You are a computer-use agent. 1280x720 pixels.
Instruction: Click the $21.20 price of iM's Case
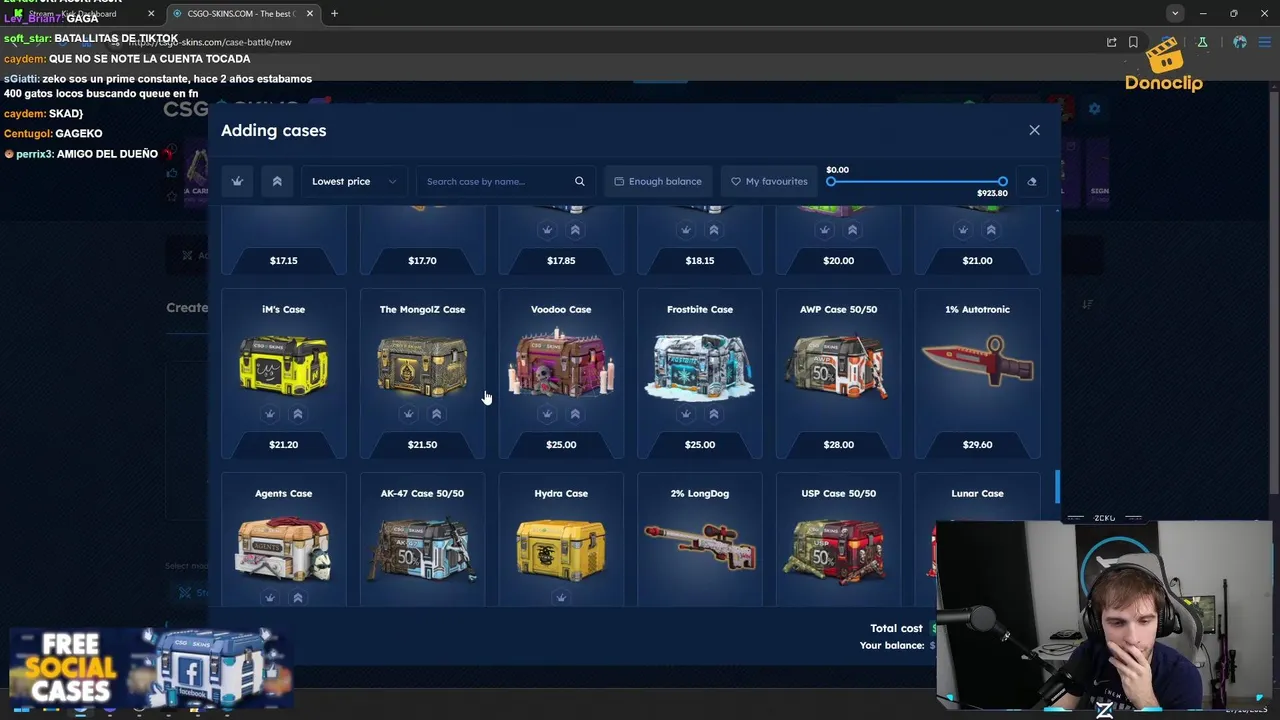283,444
